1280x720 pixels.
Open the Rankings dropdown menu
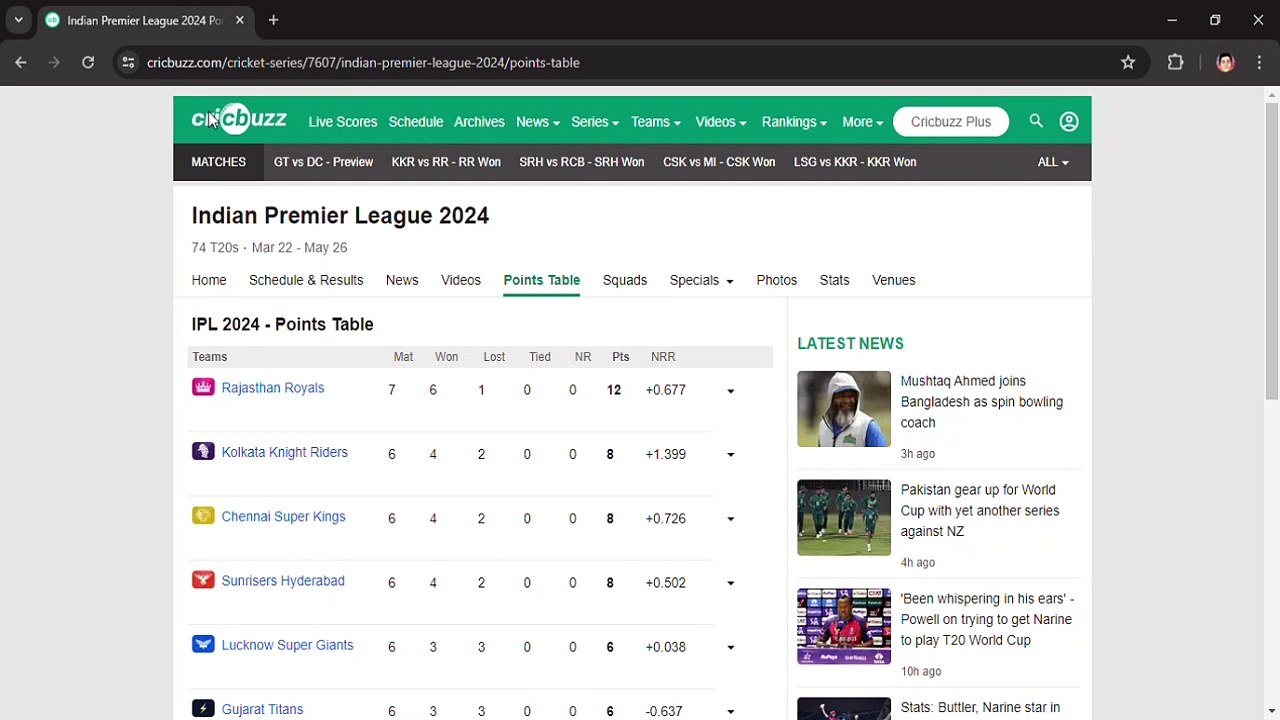tap(794, 122)
